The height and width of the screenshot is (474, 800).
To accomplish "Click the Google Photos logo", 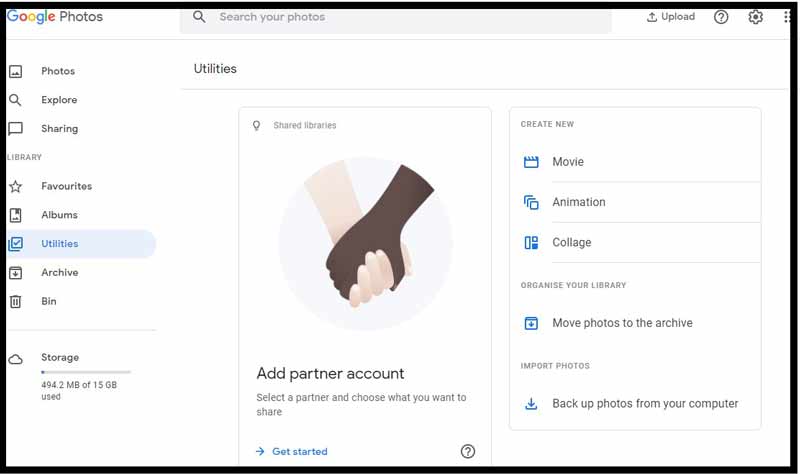I will [55, 17].
